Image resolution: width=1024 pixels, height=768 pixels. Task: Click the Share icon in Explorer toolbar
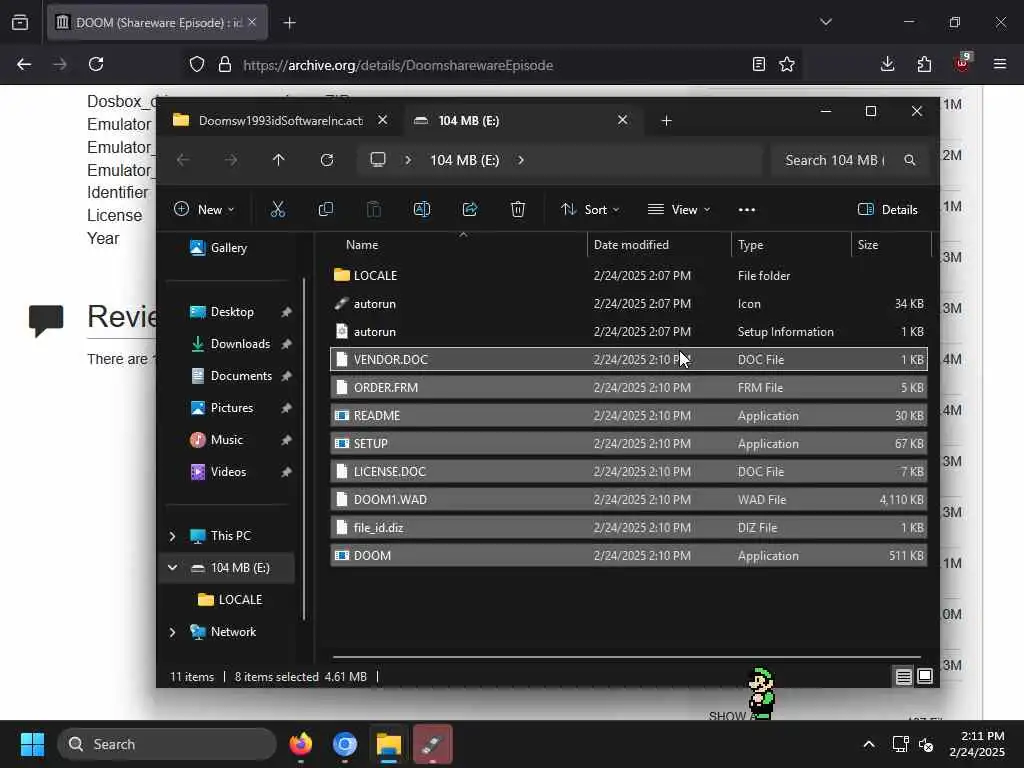pyautogui.click(x=470, y=209)
